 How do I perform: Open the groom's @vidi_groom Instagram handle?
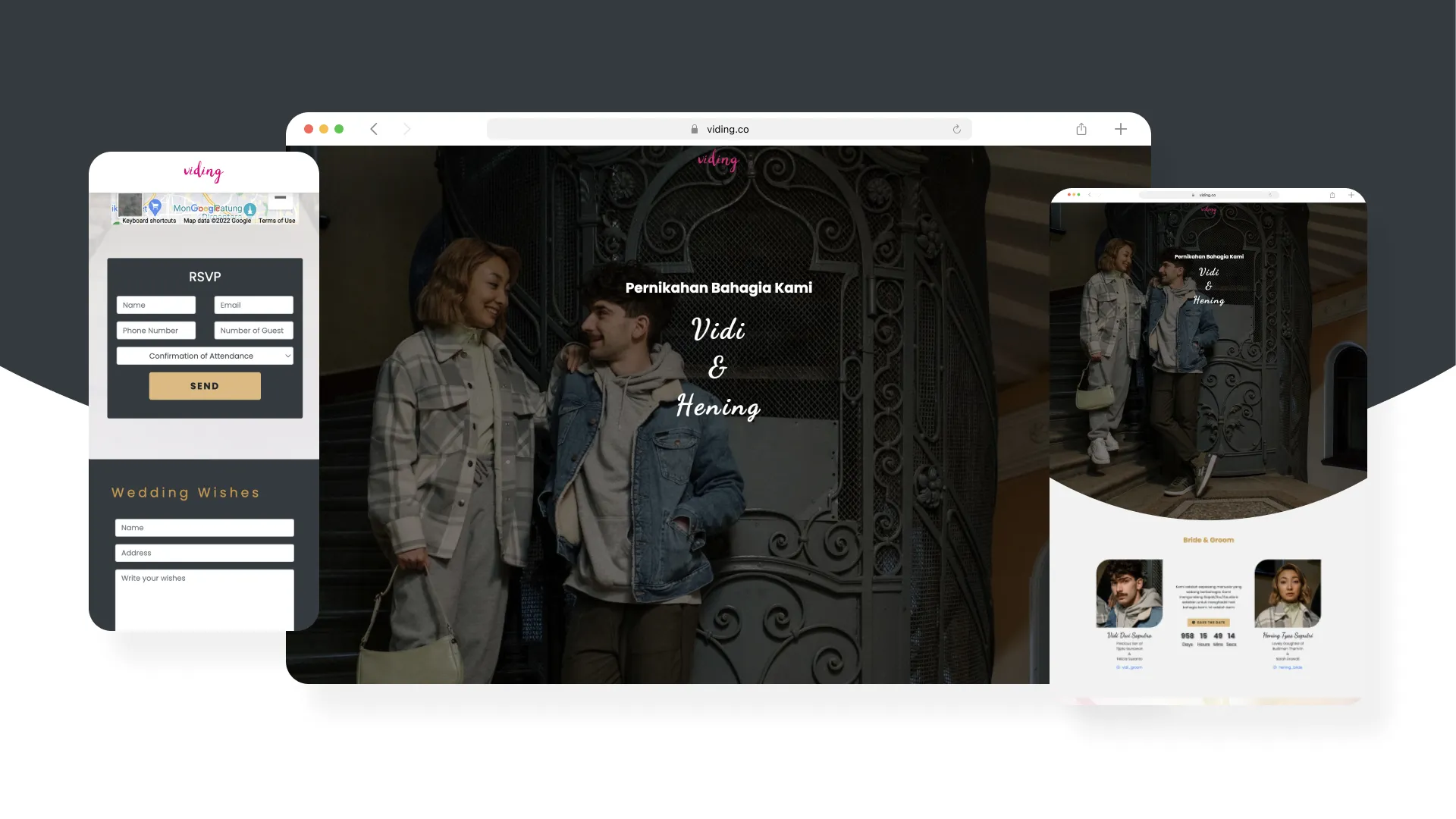pos(1130,667)
